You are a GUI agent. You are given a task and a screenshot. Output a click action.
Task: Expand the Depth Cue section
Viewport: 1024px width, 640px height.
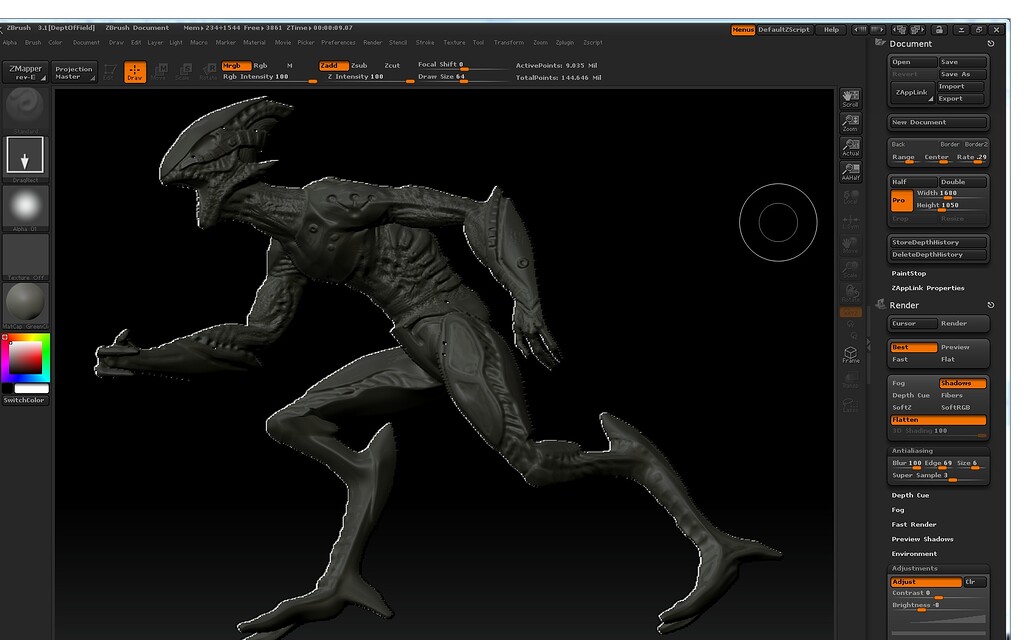click(x=912, y=495)
